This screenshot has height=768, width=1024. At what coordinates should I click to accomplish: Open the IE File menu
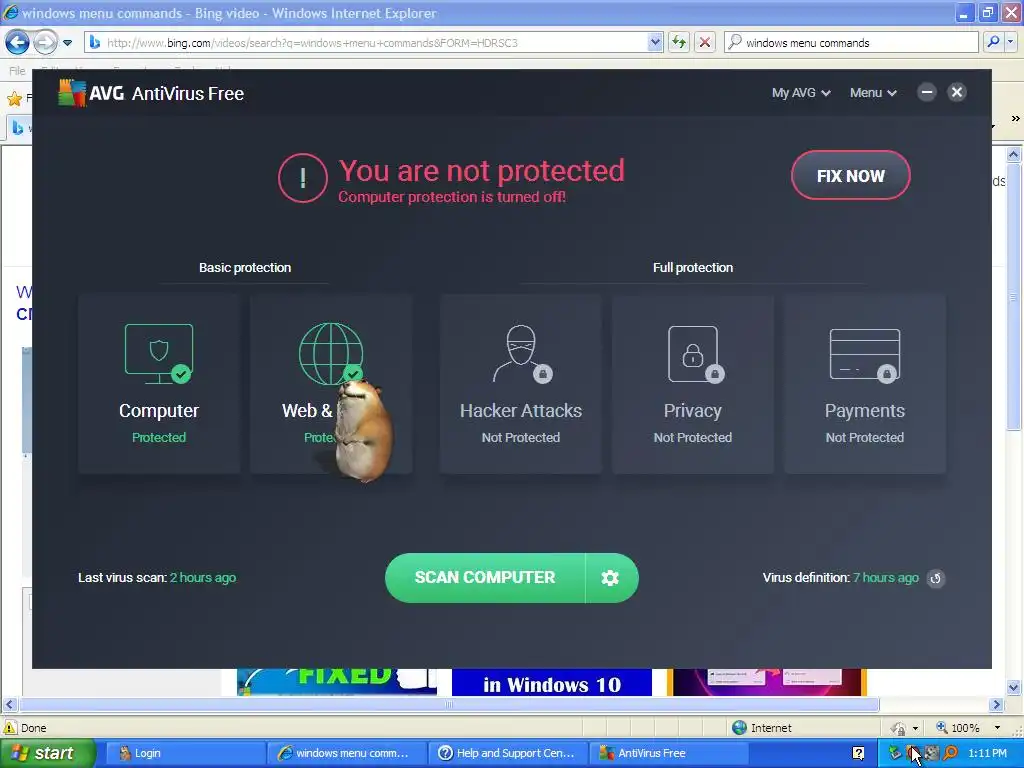pyautogui.click(x=18, y=71)
